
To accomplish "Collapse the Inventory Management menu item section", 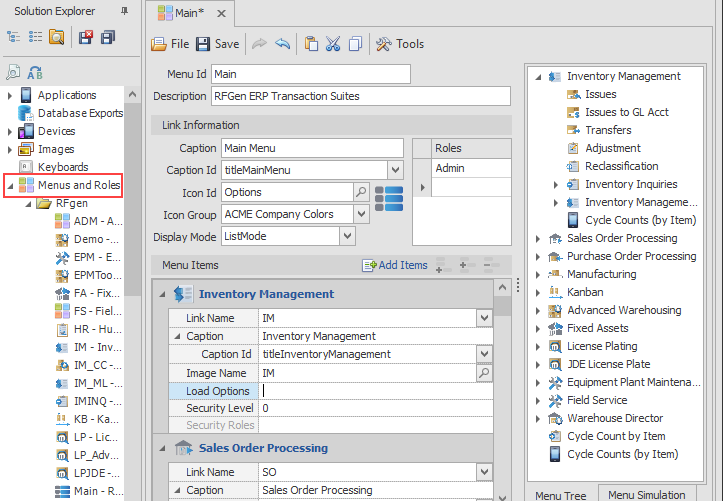I will (163, 294).
